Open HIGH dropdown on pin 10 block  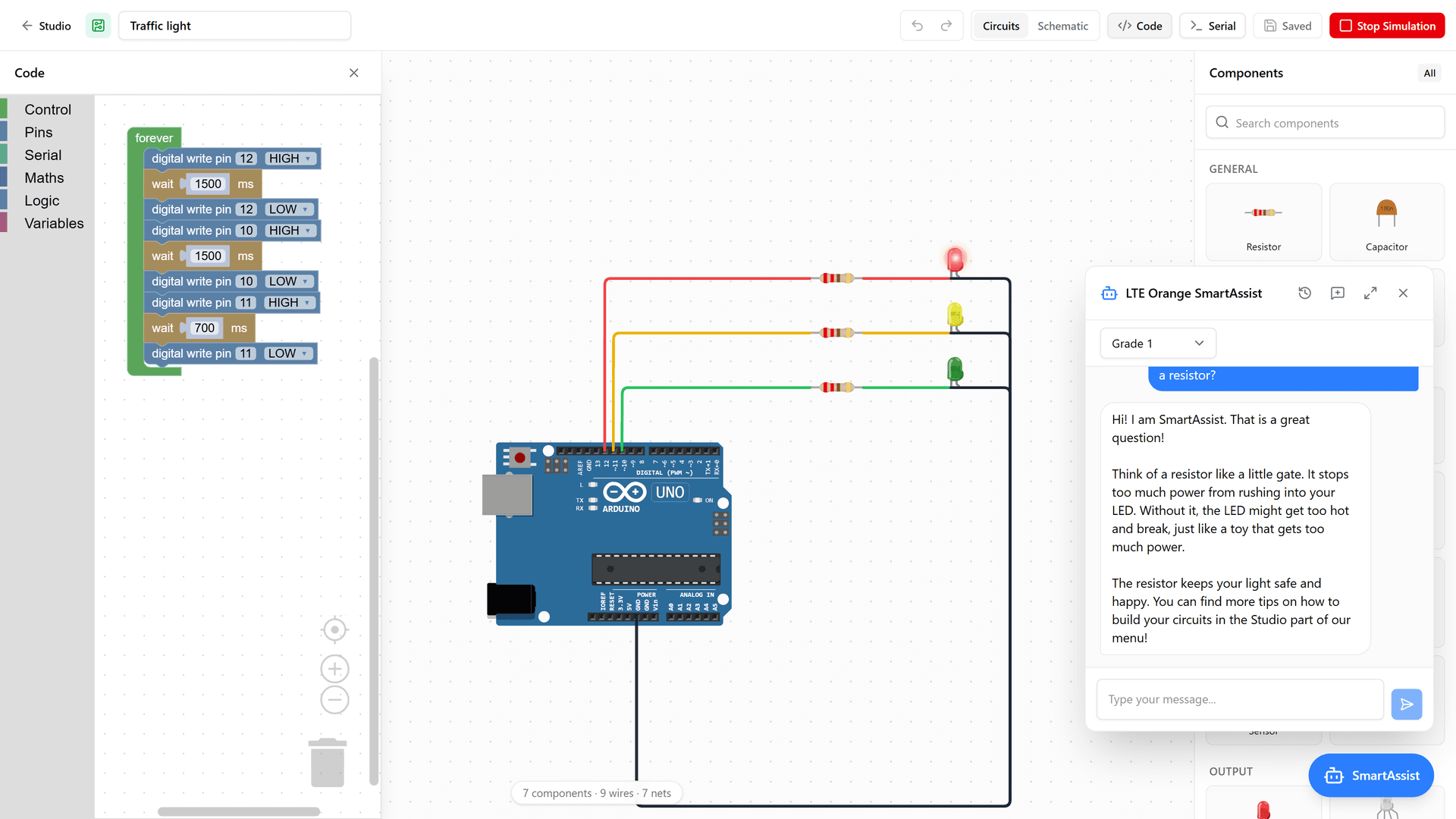pos(290,231)
